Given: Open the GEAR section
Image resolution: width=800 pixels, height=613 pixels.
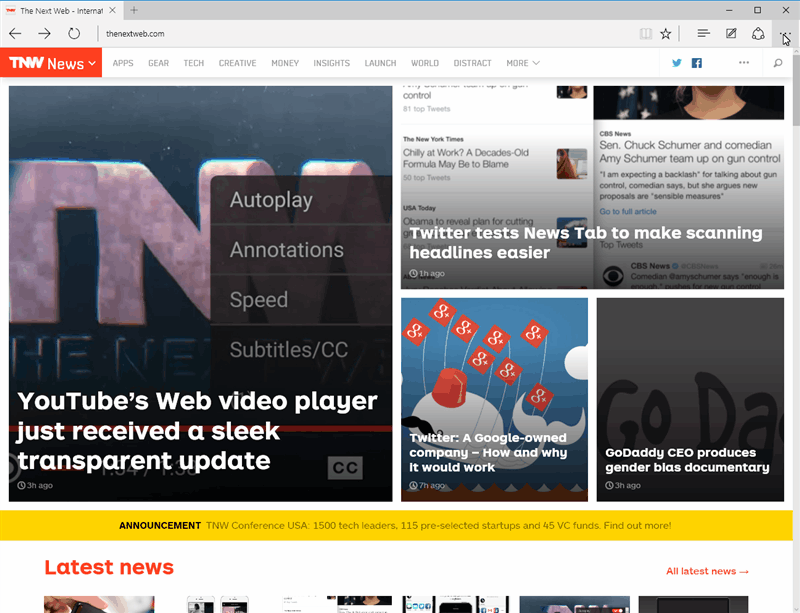Looking at the screenshot, I should [x=159, y=63].
